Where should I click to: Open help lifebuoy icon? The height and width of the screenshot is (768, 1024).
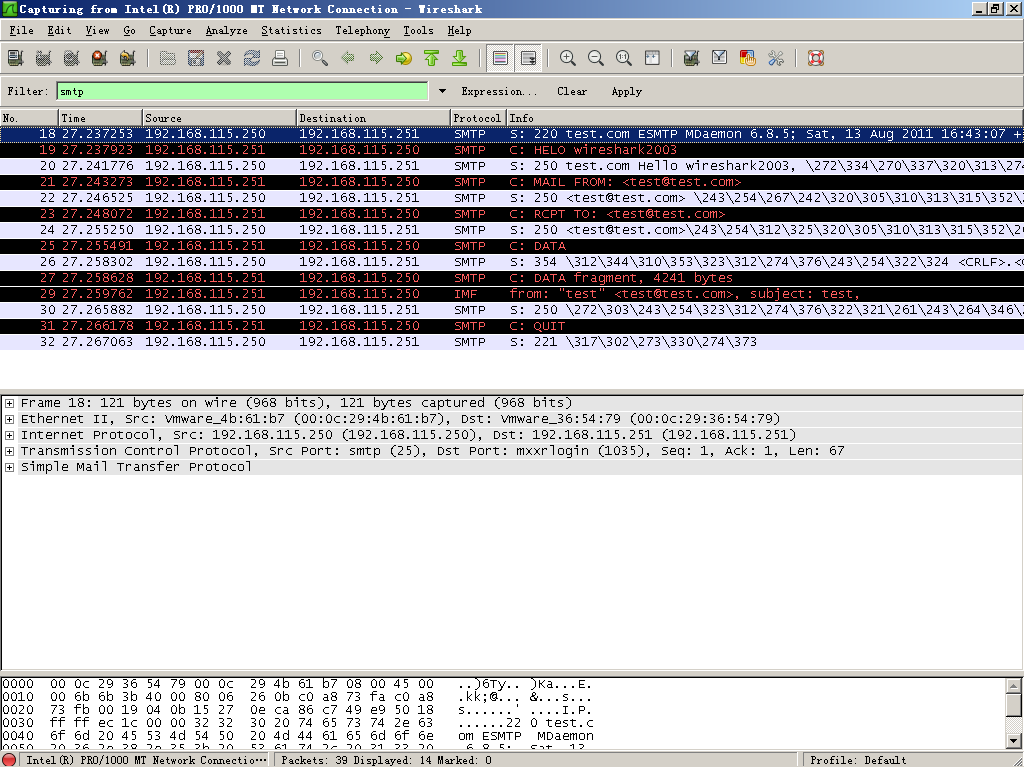[816, 58]
